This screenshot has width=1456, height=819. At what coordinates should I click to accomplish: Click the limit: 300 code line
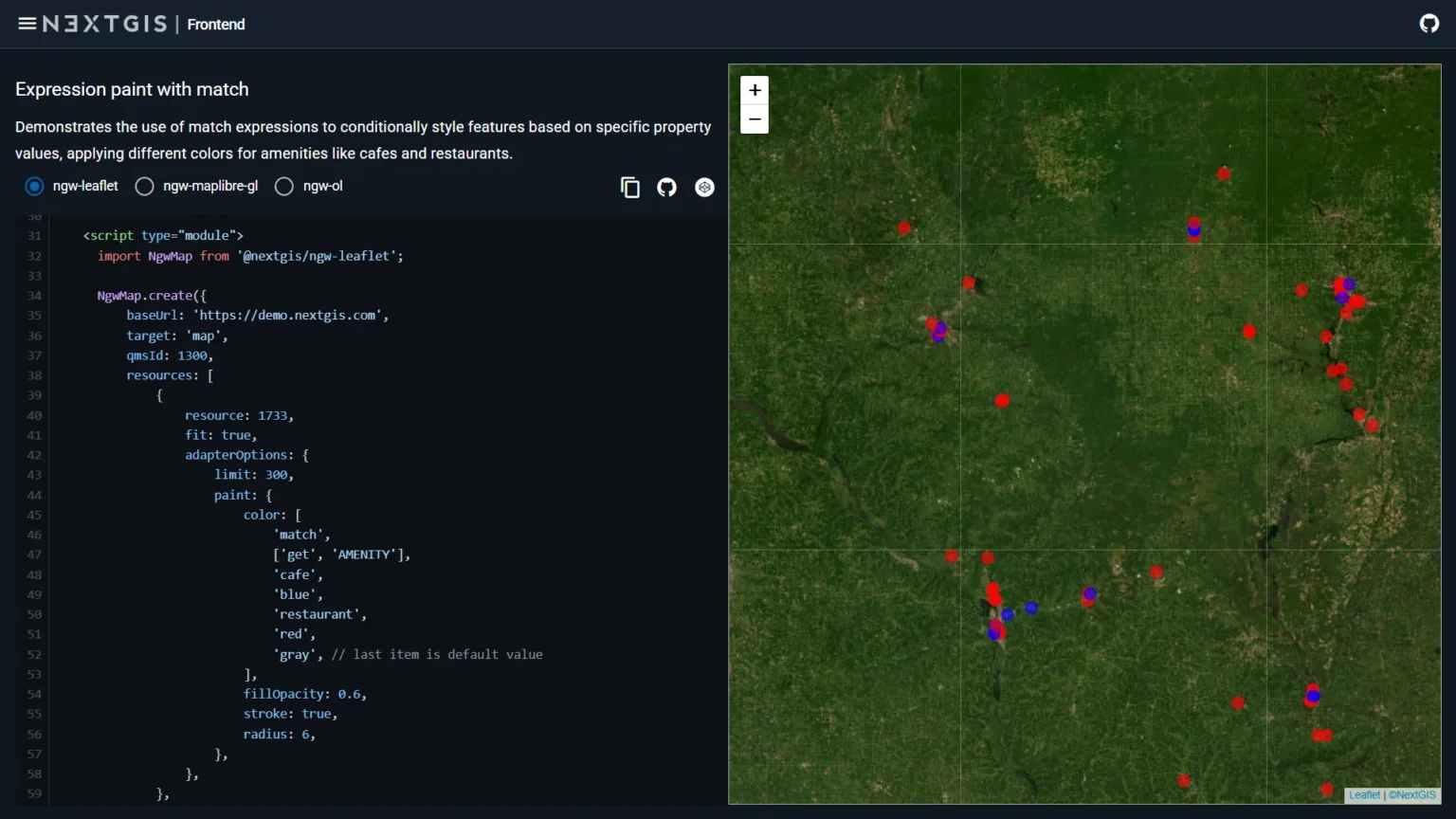254,475
